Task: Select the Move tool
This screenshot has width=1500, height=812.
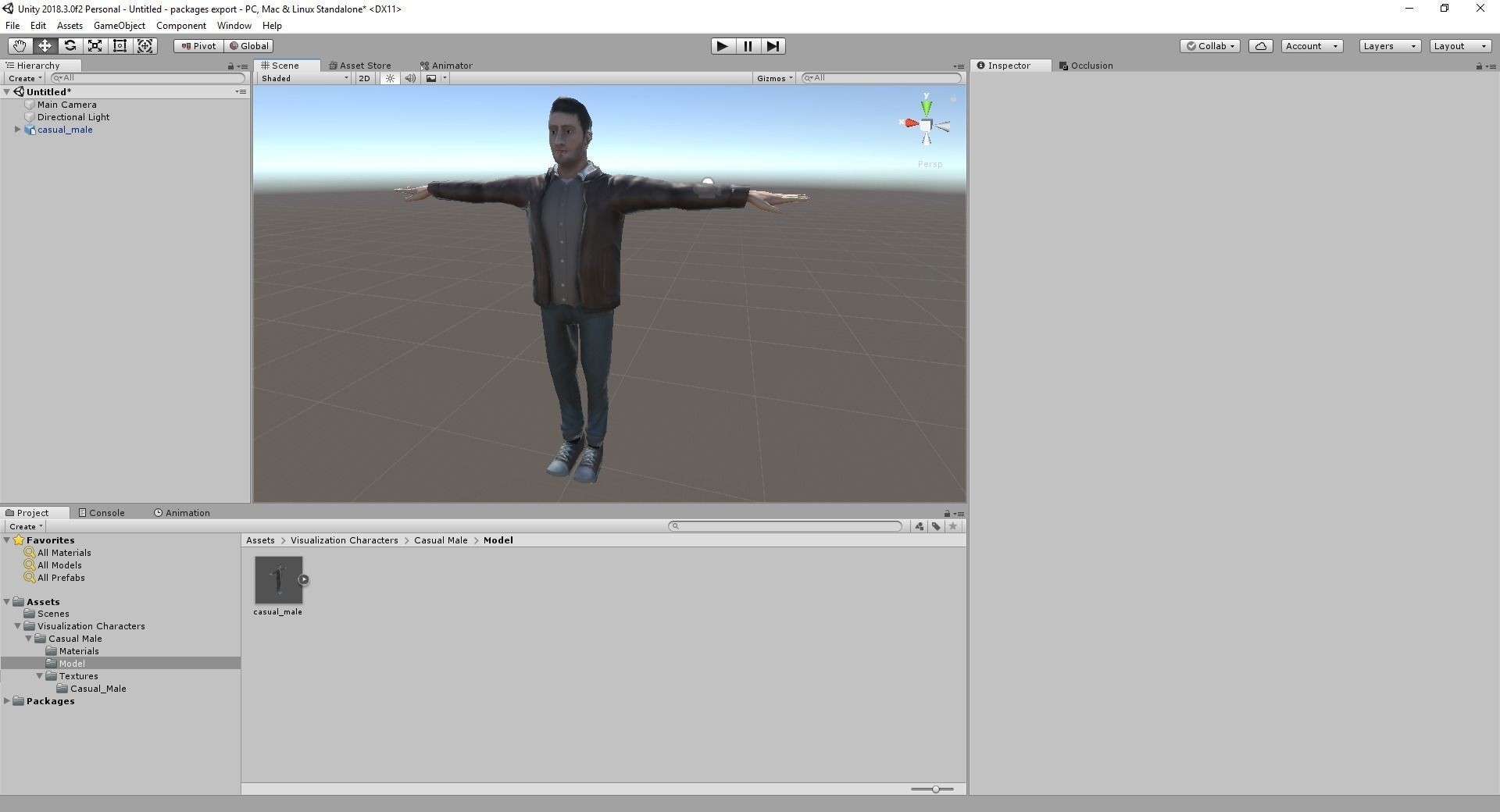Action: click(45, 45)
